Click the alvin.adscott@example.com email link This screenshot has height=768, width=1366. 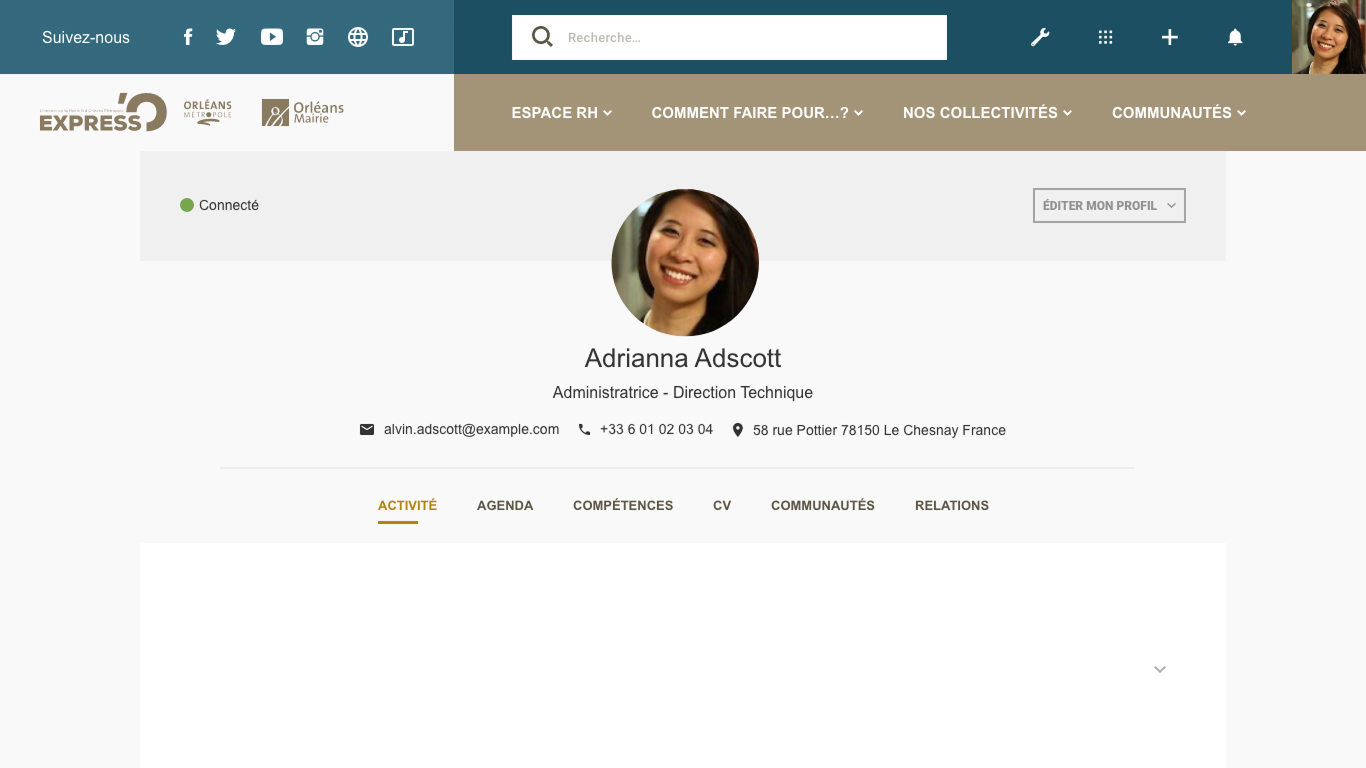coord(471,429)
